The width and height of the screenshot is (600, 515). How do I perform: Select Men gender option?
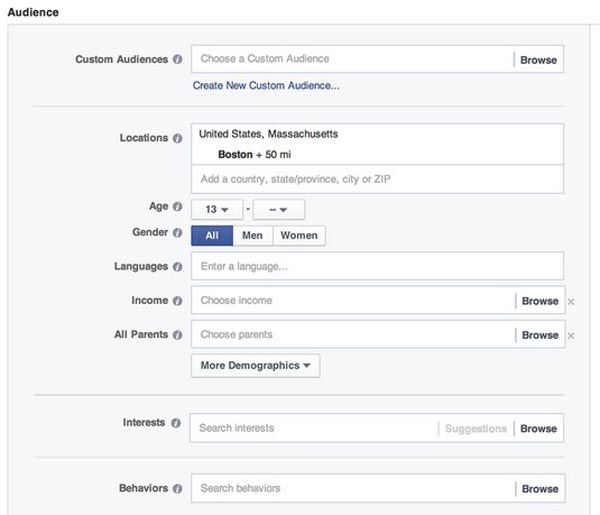(x=253, y=235)
